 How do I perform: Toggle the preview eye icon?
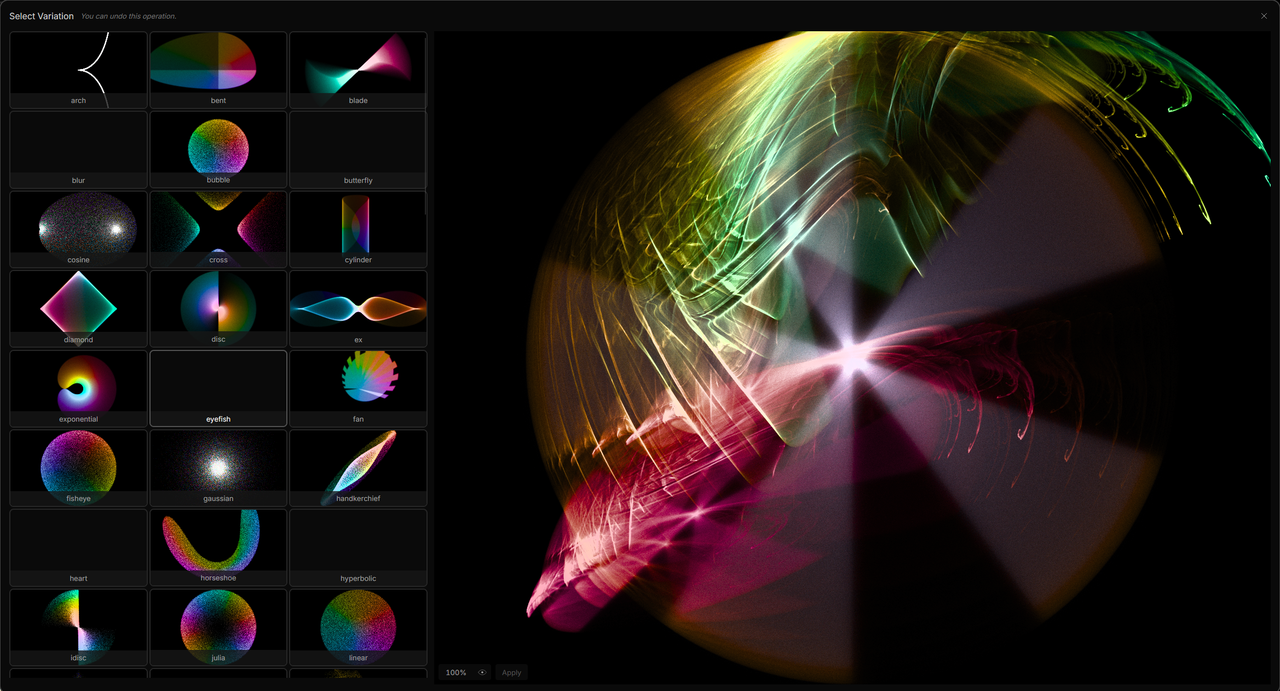(x=482, y=673)
